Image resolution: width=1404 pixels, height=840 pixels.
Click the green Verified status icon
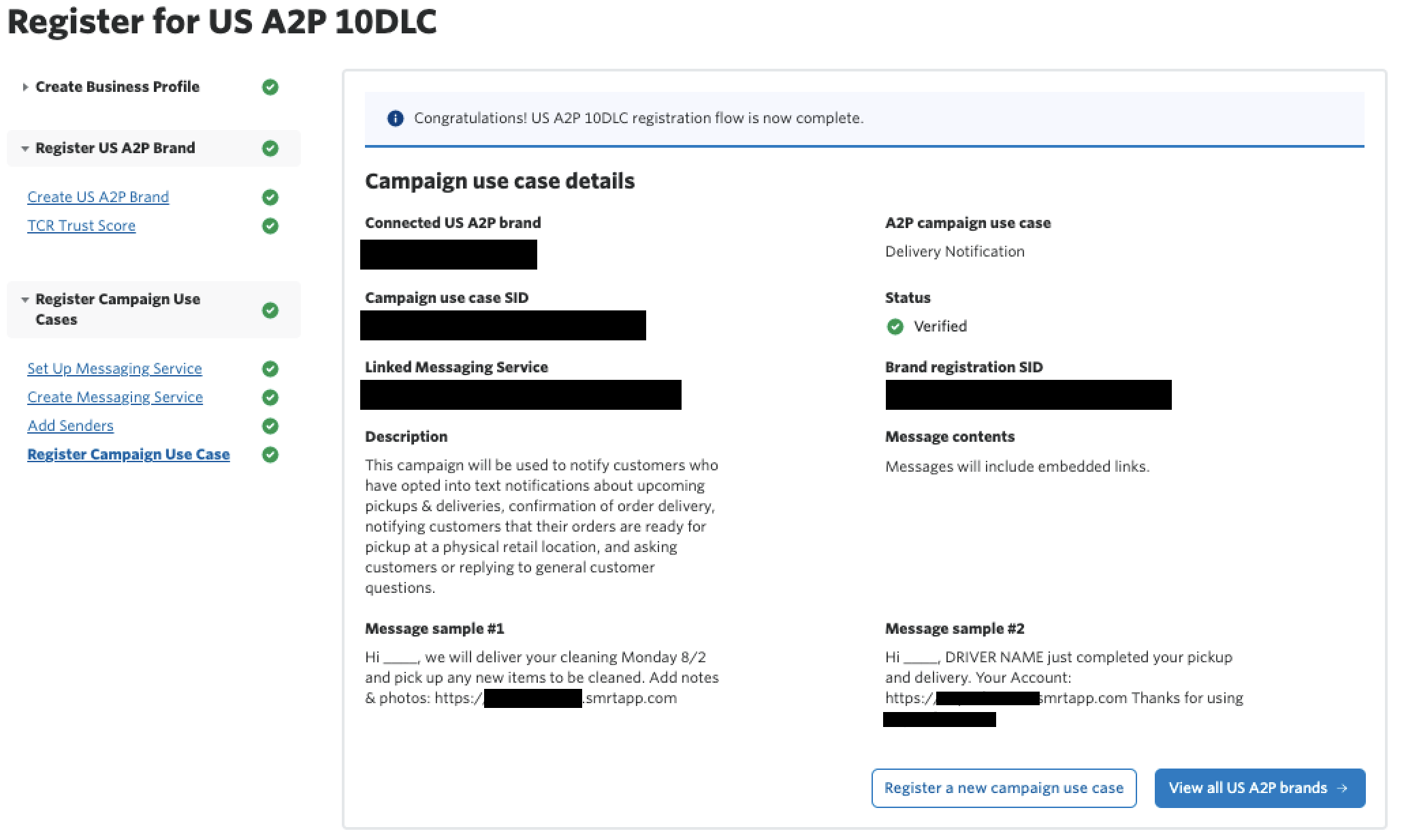(895, 327)
